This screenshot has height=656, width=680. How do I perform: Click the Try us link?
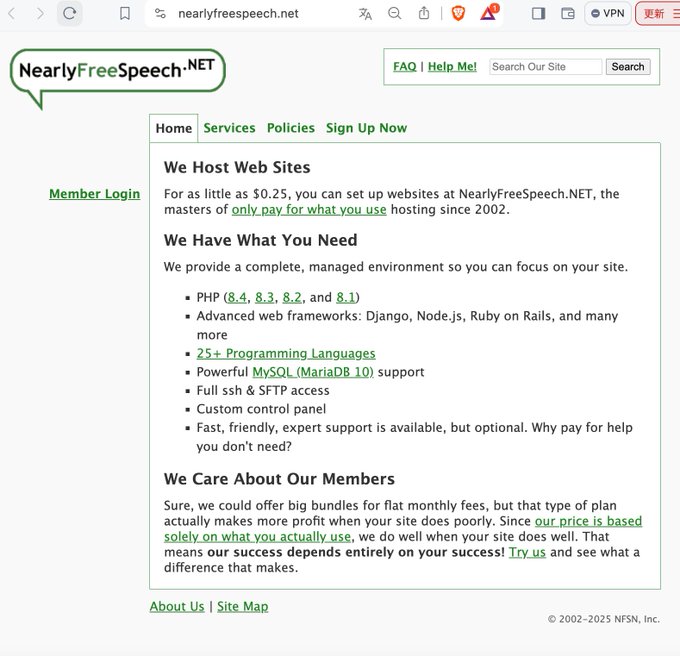coord(527,552)
